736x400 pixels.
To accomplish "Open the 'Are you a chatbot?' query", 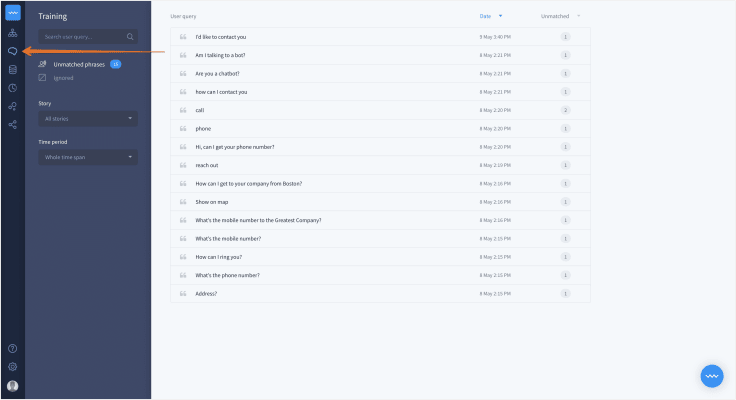I will pos(218,73).
